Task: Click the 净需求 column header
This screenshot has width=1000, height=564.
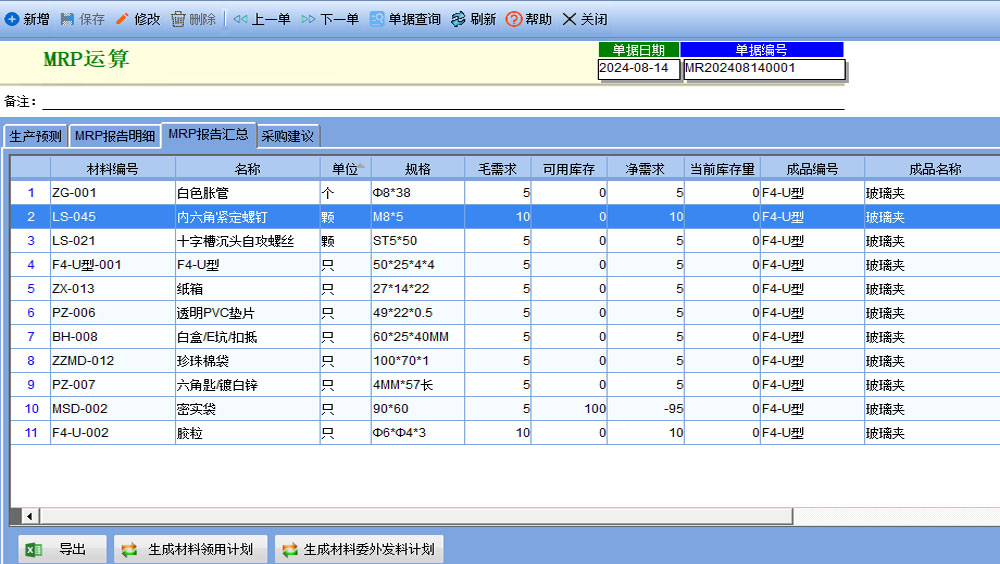Action: click(x=645, y=169)
